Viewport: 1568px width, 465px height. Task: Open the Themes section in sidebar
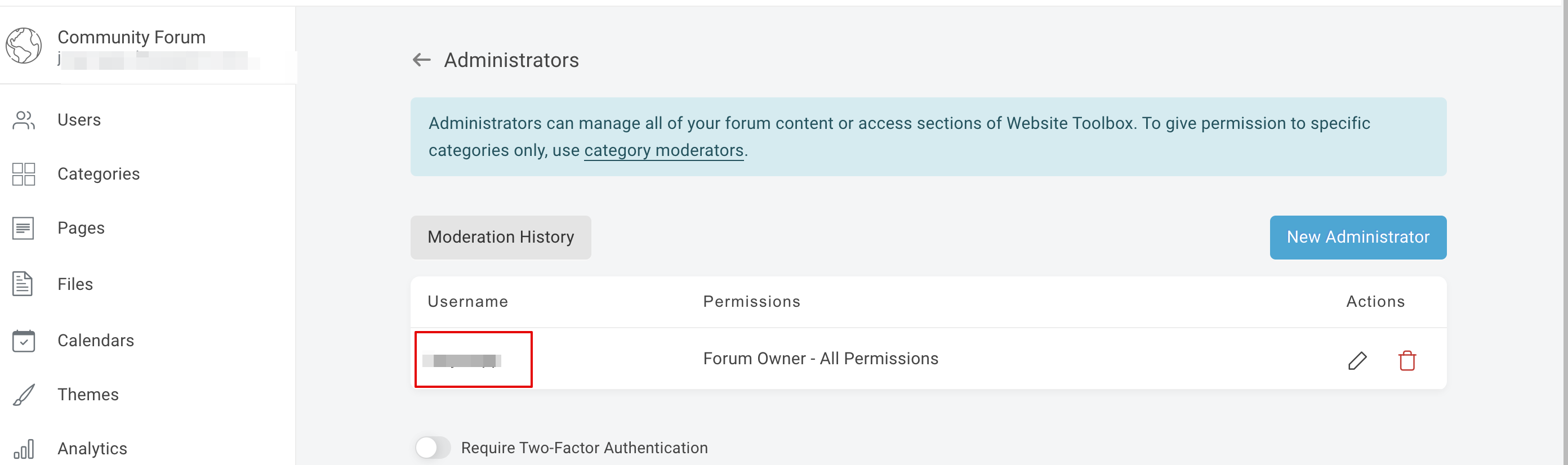coord(88,395)
